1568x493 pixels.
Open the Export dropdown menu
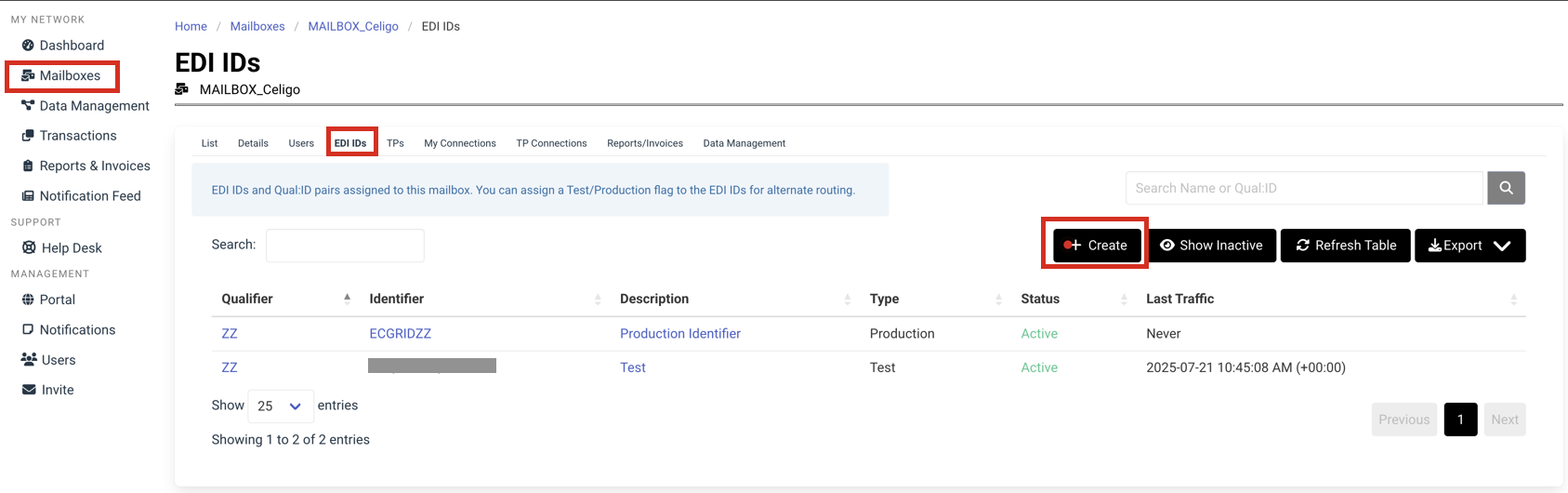click(1470, 246)
